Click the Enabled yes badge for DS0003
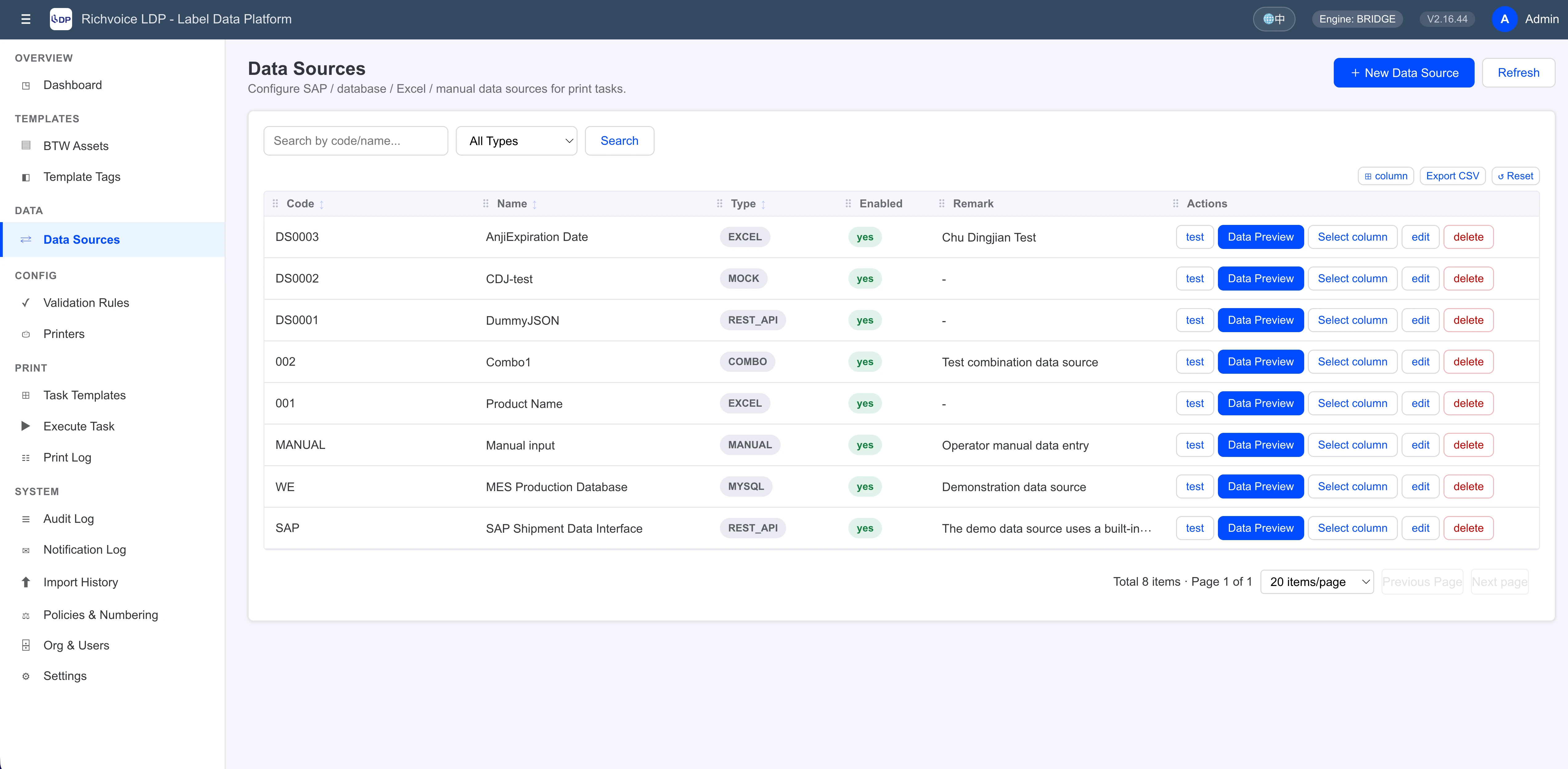Viewport: 1568px width, 769px height. 864,237
